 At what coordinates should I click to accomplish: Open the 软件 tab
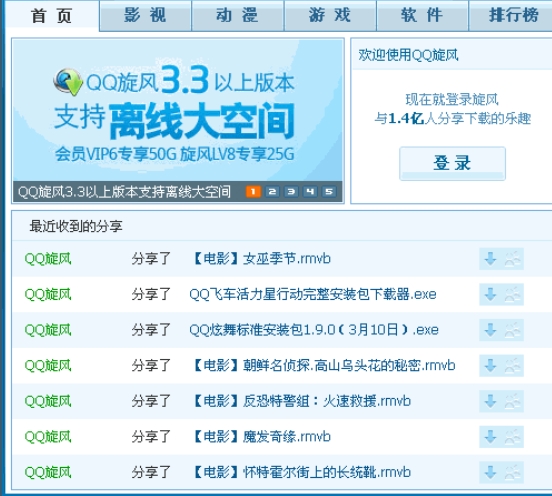[422, 15]
